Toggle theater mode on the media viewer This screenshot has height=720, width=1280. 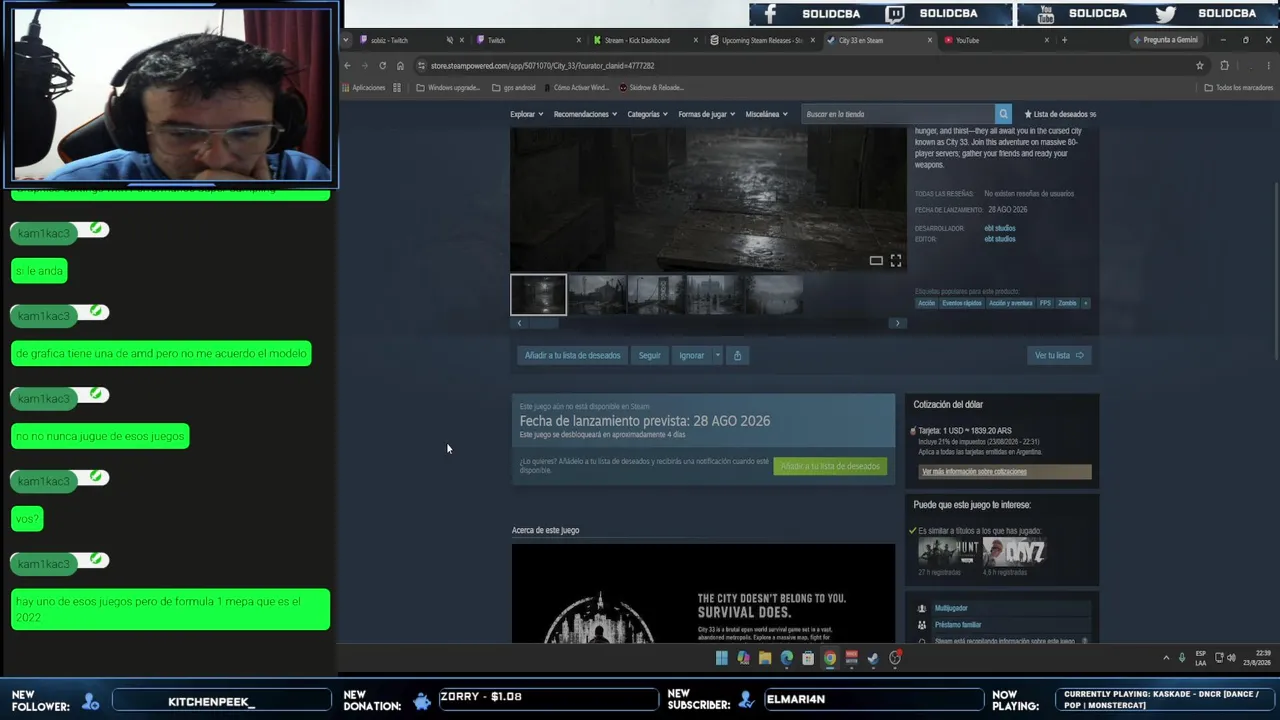tap(876, 261)
